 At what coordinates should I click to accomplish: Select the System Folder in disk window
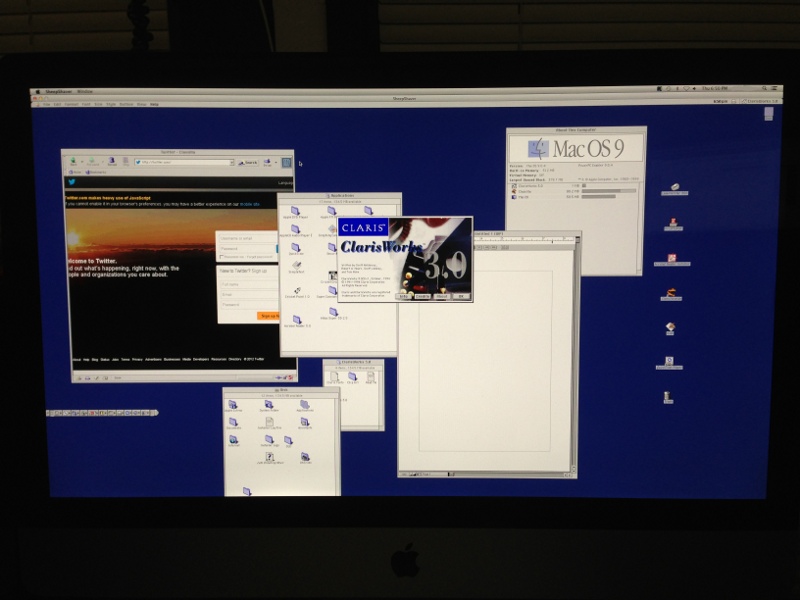click(268, 404)
